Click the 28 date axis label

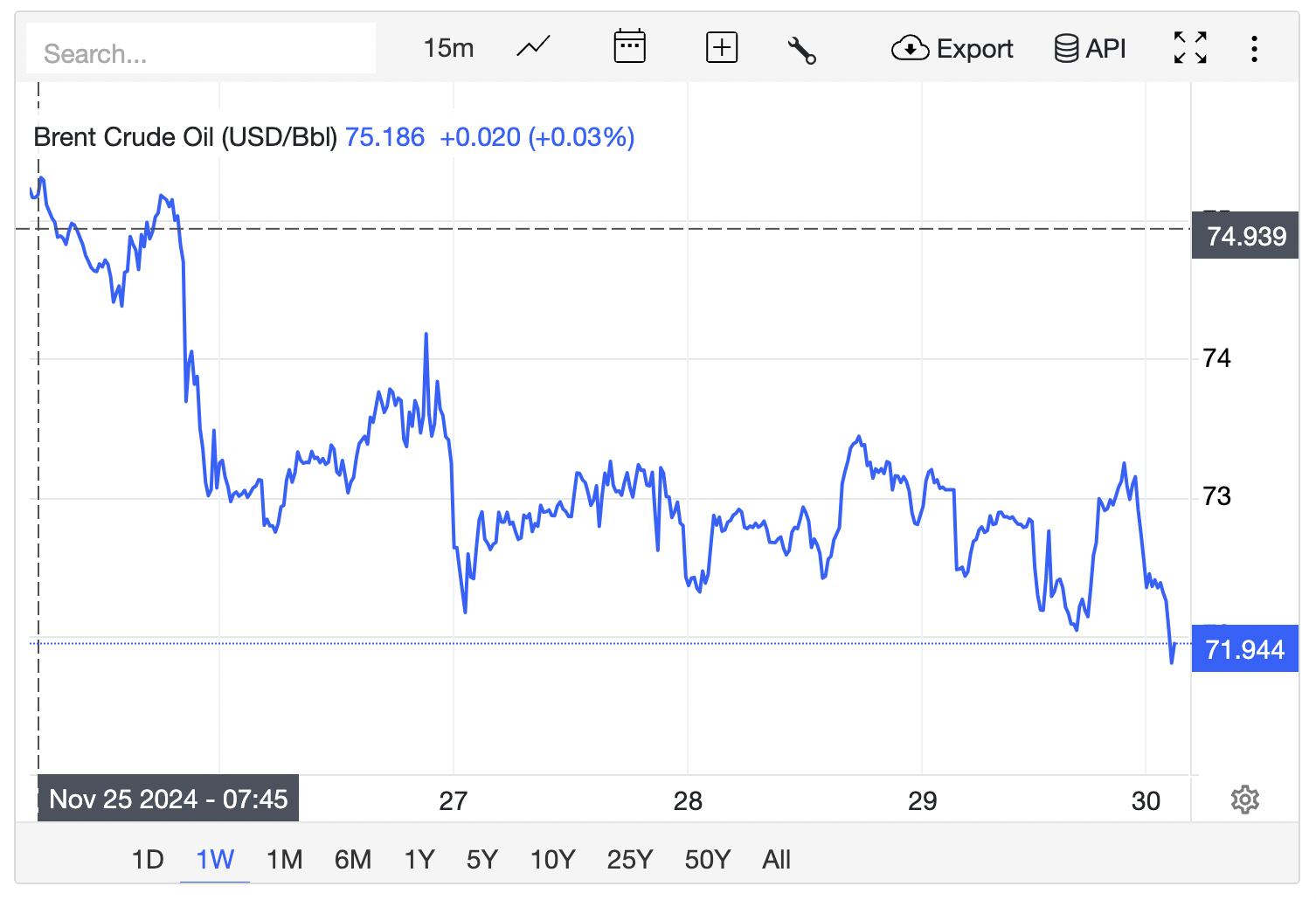click(688, 801)
